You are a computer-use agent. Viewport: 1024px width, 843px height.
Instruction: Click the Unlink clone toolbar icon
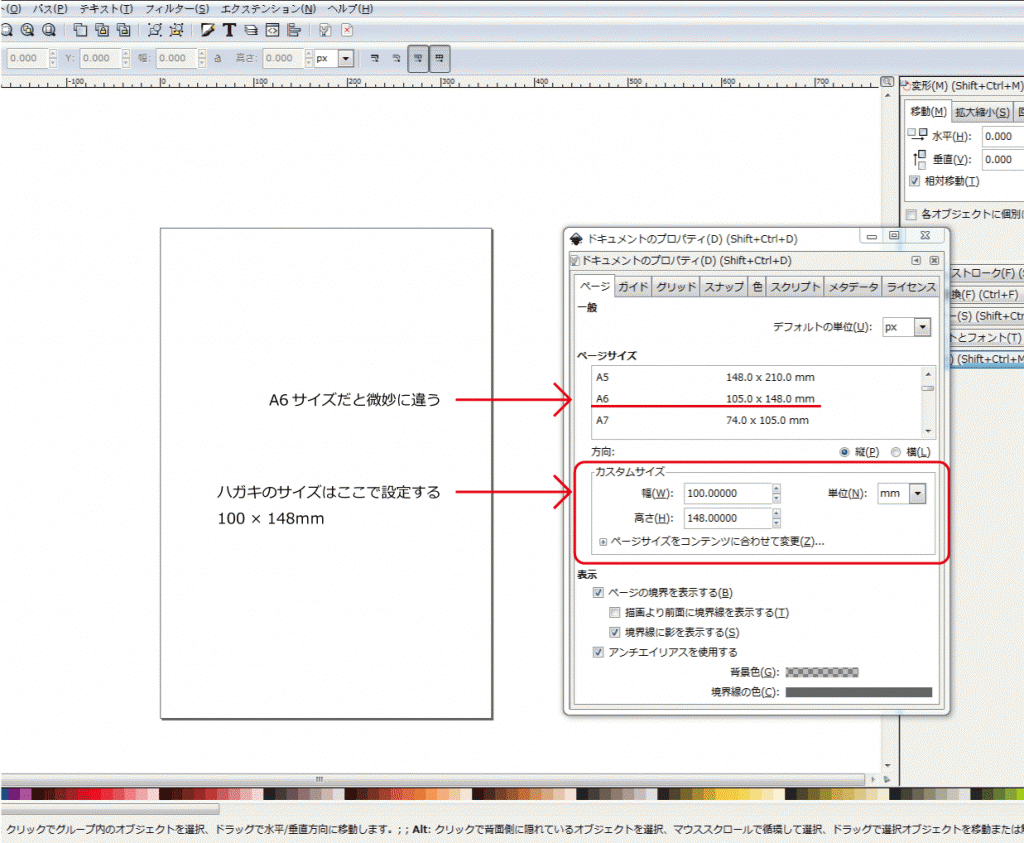tap(123, 30)
